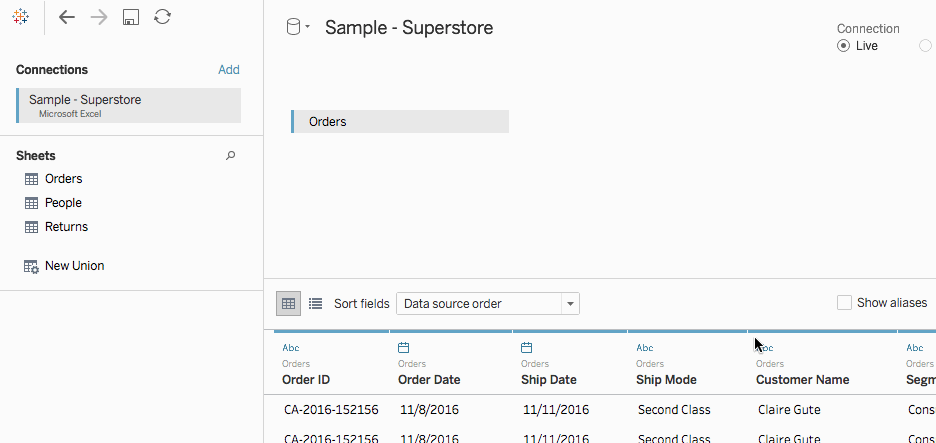Select the Live connection radio button
The image size is (936, 443).
[x=843, y=46]
